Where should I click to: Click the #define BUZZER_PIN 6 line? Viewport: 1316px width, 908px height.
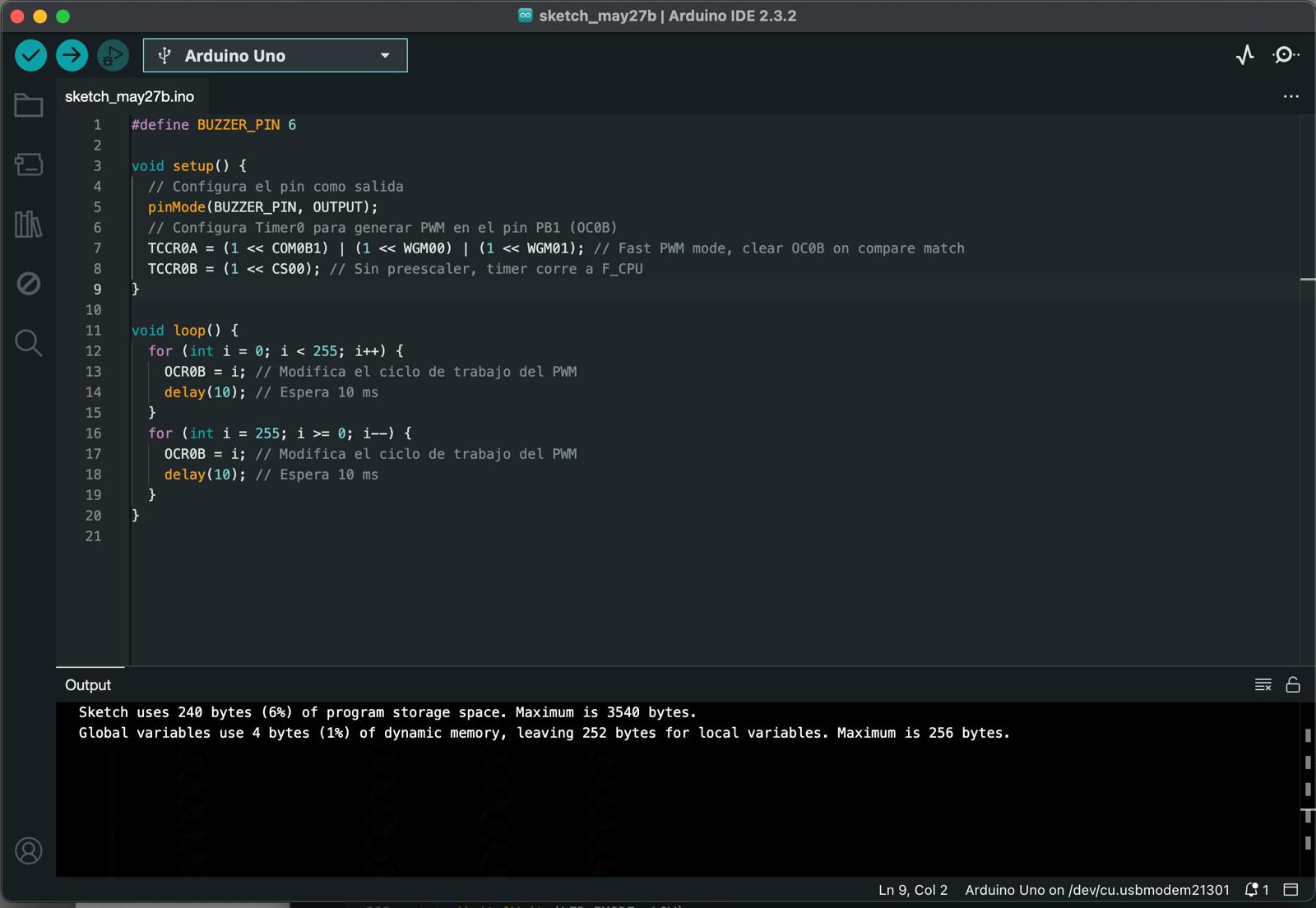point(214,125)
